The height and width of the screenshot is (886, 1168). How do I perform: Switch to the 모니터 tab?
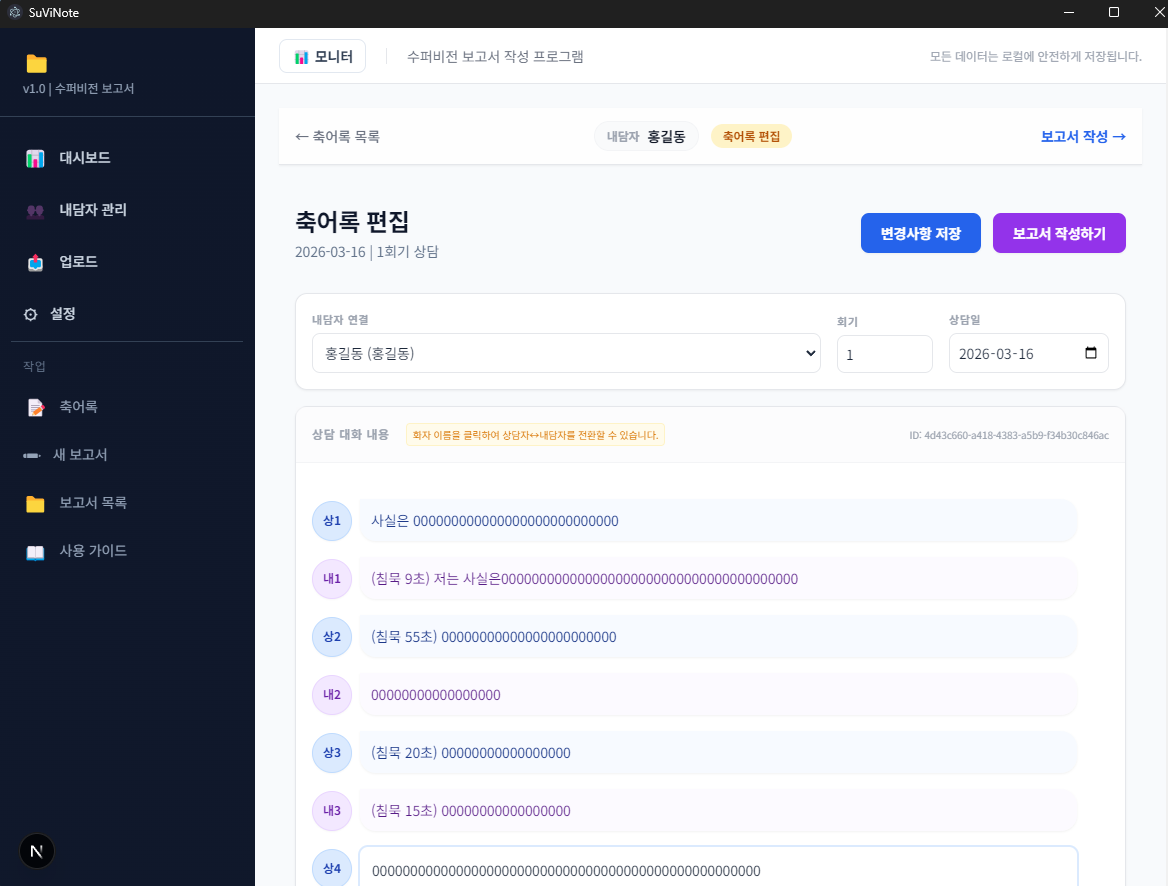coord(322,56)
